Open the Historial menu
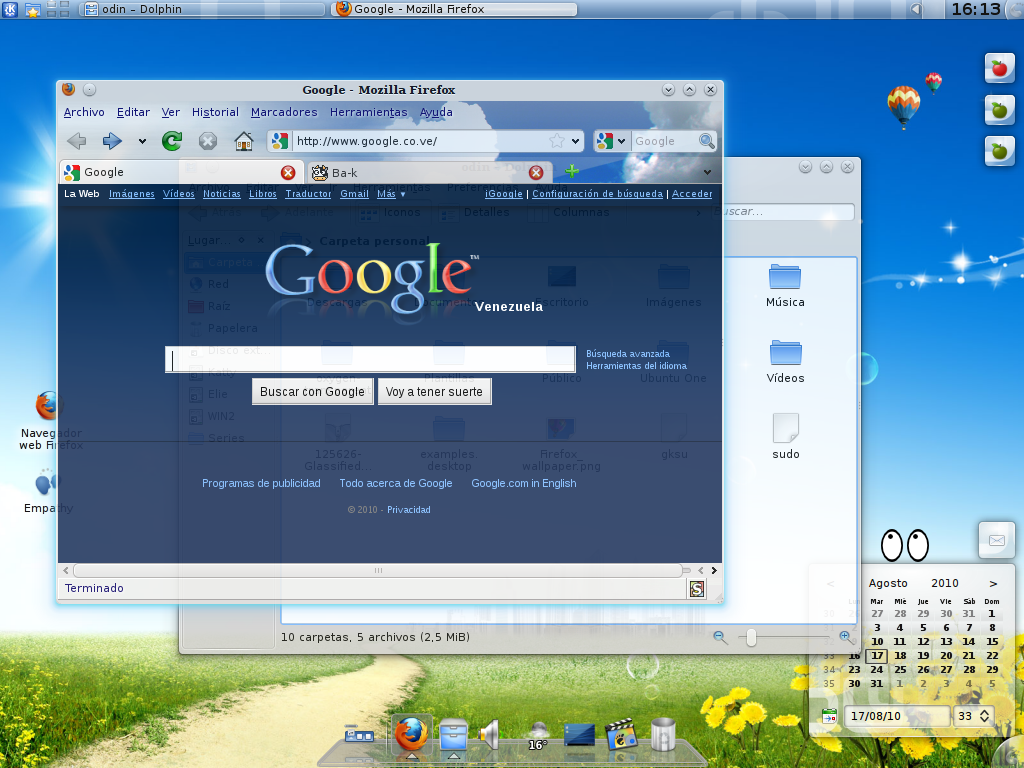1024x768 pixels. tap(215, 112)
